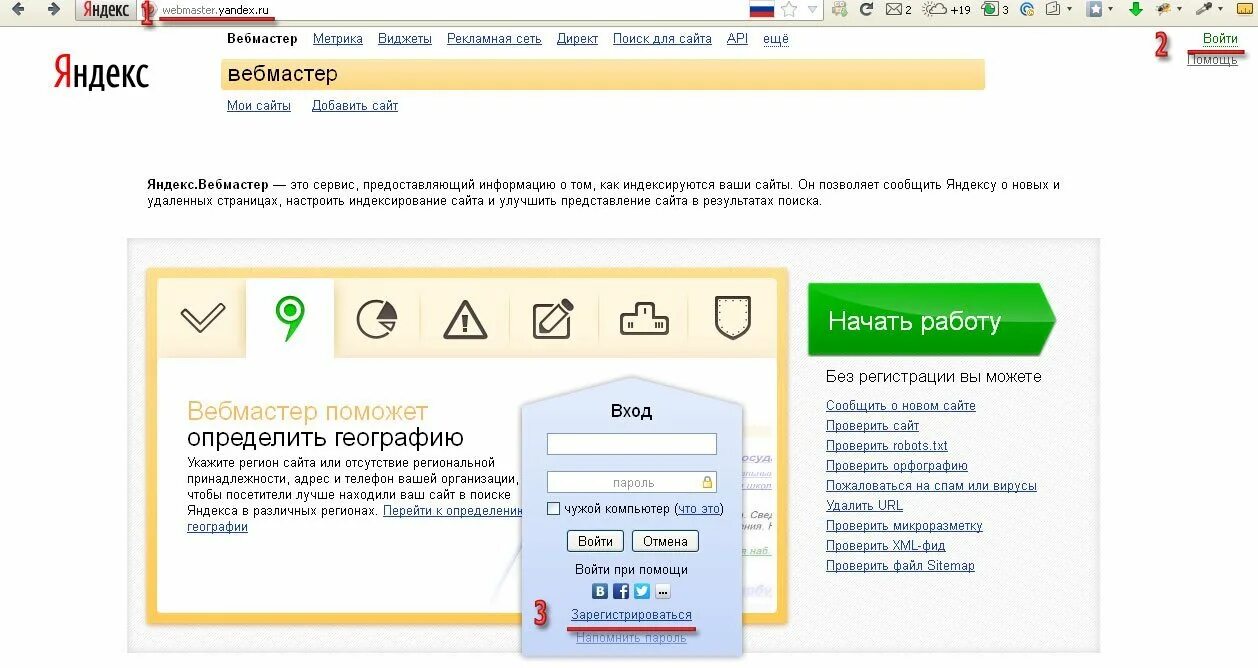Image resolution: width=1258 pixels, height=668 pixels.
Task: Open Удалить URL link
Action: pos(864,505)
